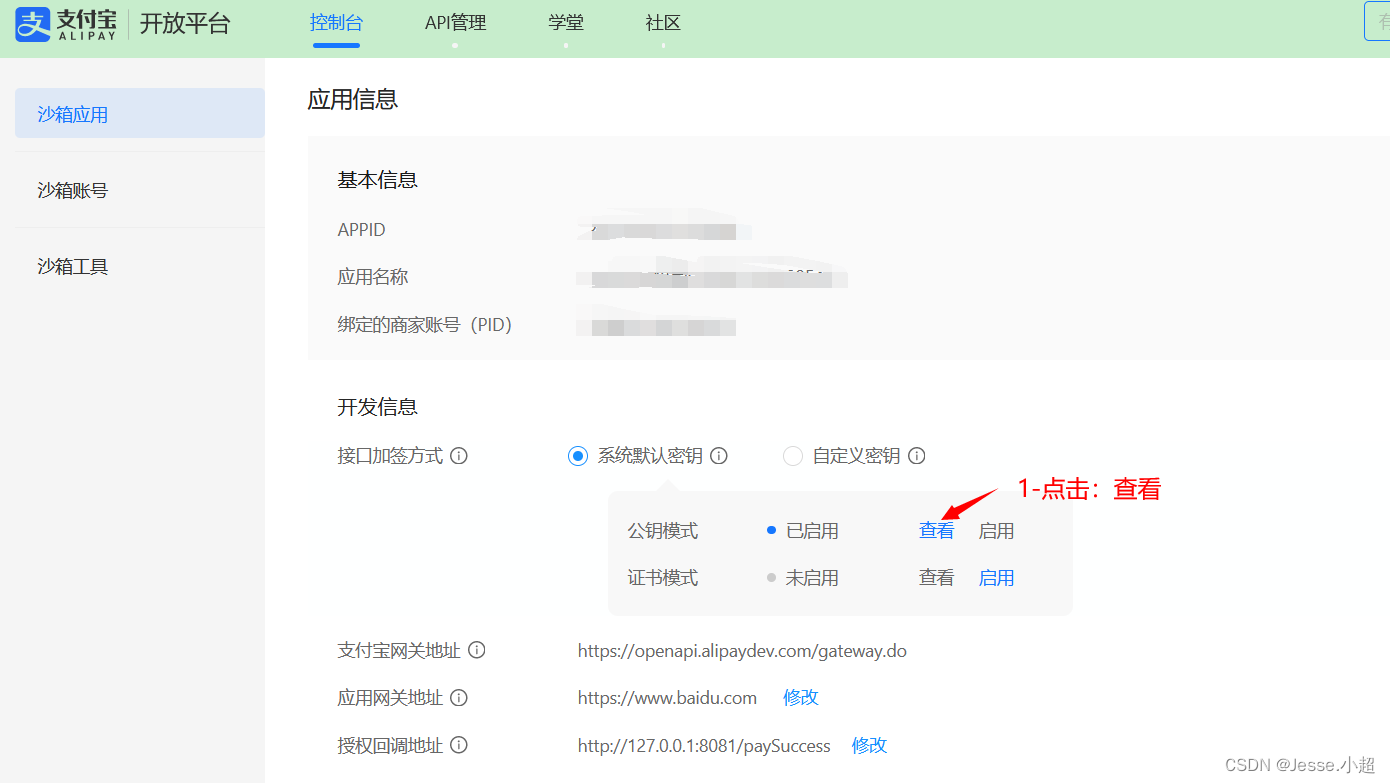The height and width of the screenshot is (783, 1390).
Task: Switch to the 学堂 tab
Action: click(566, 22)
